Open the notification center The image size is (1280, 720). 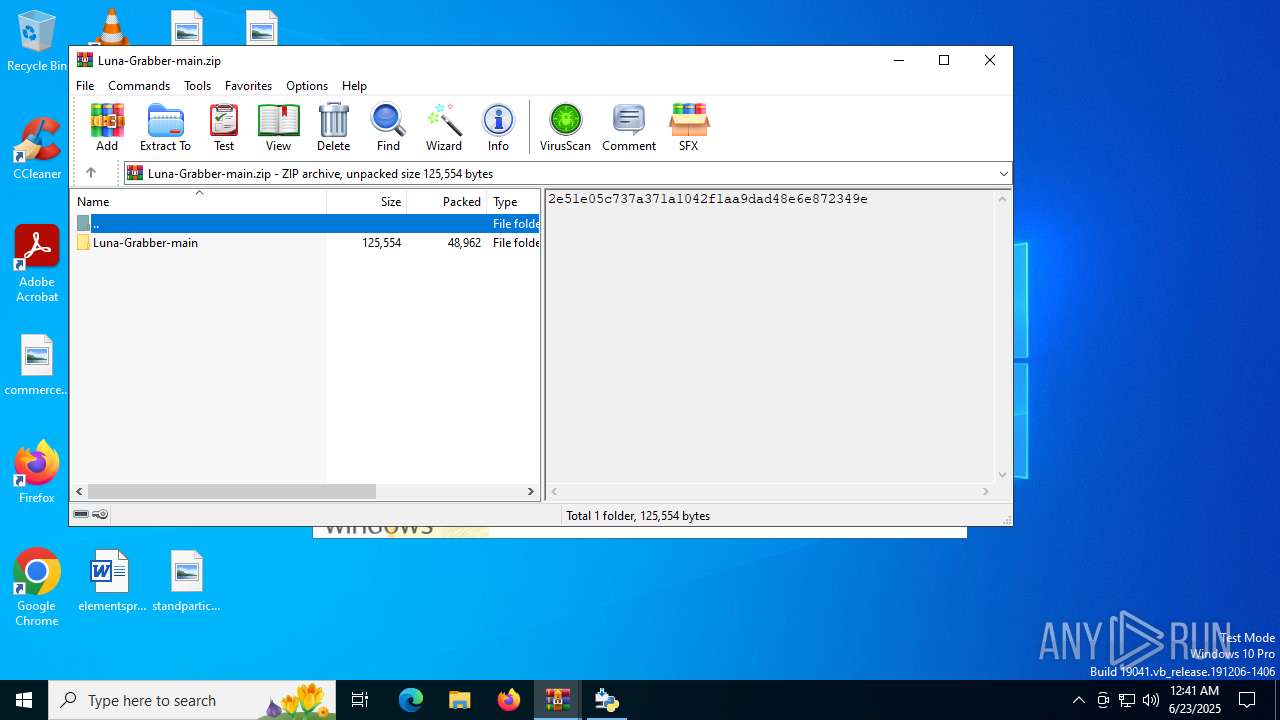click(1247, 700)
